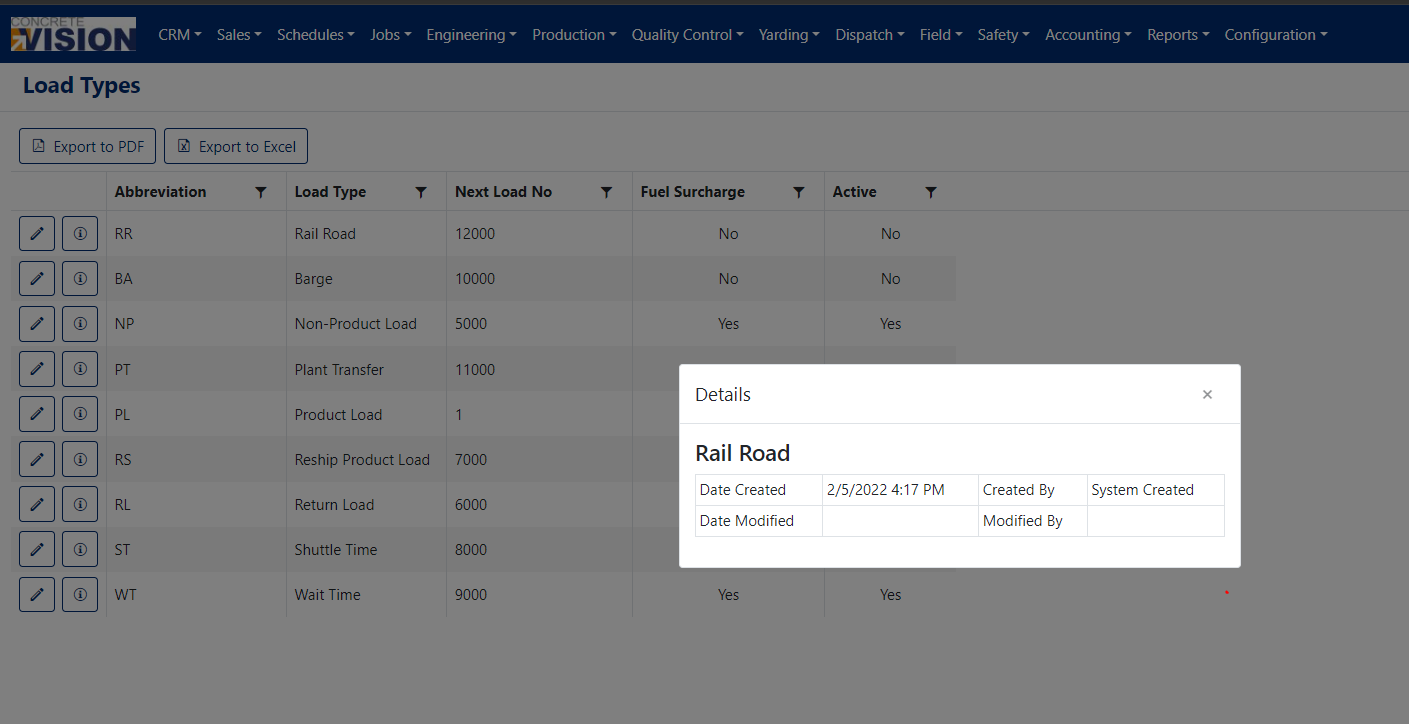Open the Configuration menu
The image size is (1409, 724).
1276,34
